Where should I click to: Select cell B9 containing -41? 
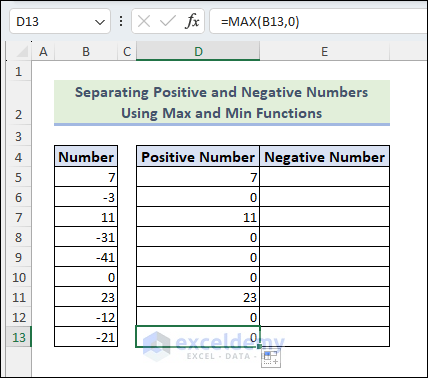pyautogui.click(x=86, y=257)
